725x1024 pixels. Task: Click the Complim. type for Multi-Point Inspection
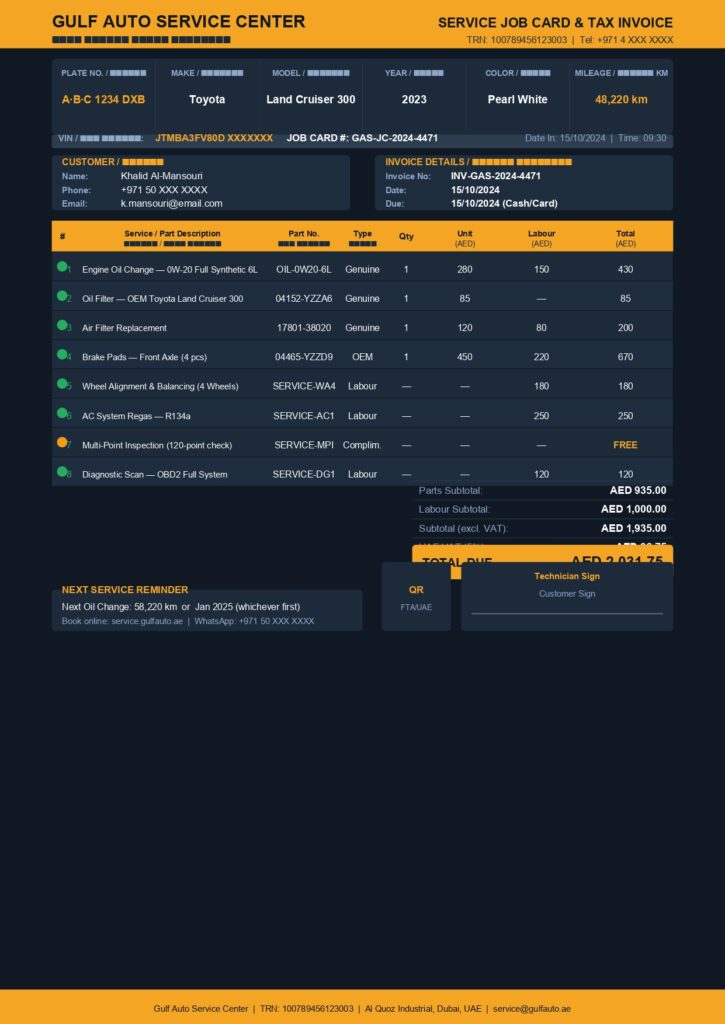click(x=362, y=445)
